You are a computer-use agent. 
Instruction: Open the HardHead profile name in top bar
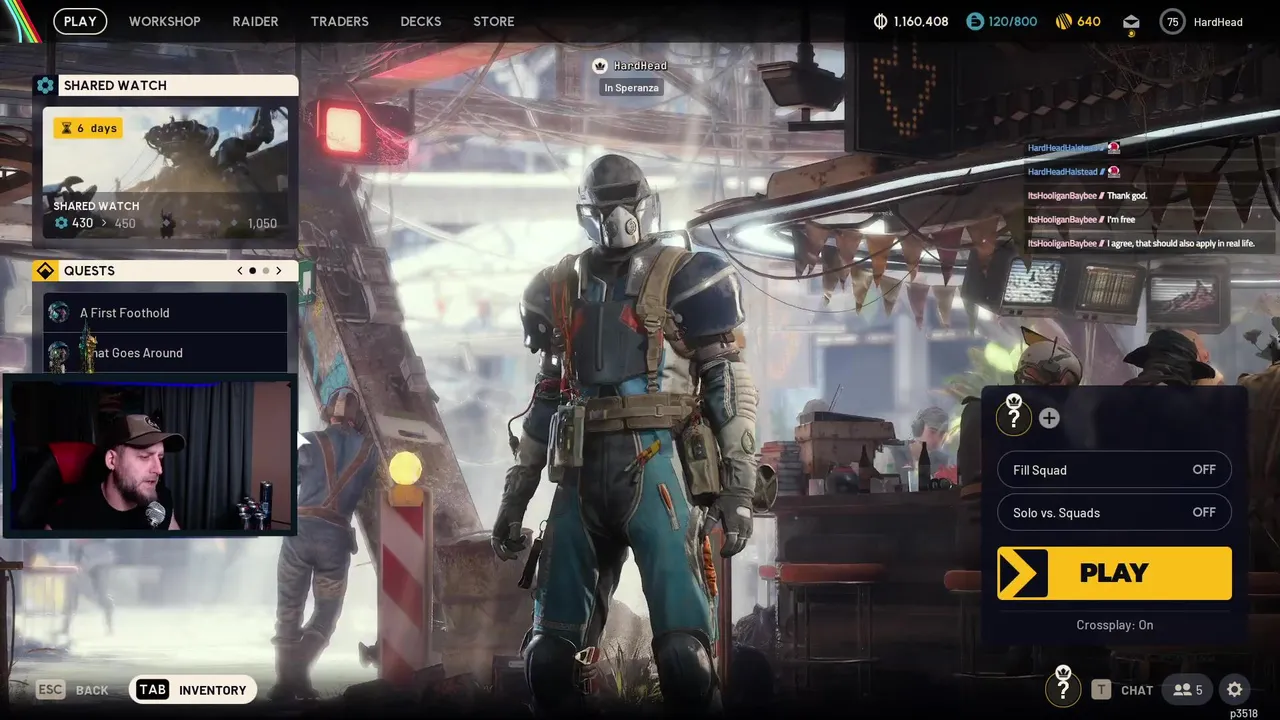(1218, 21)
